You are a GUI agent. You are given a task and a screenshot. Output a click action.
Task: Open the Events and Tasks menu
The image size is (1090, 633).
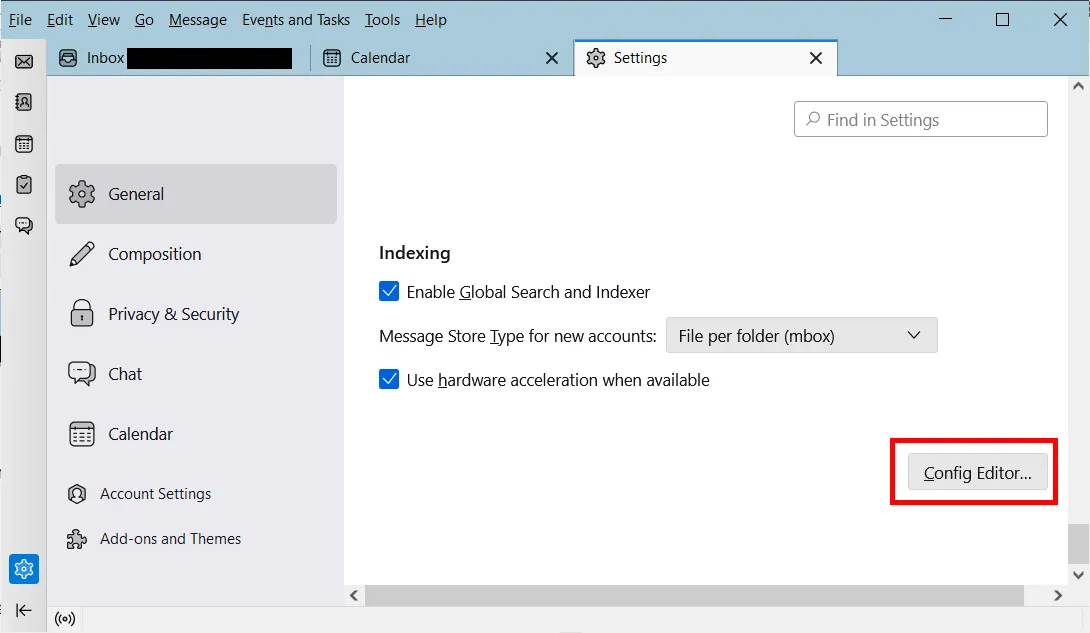click(296, 20)
